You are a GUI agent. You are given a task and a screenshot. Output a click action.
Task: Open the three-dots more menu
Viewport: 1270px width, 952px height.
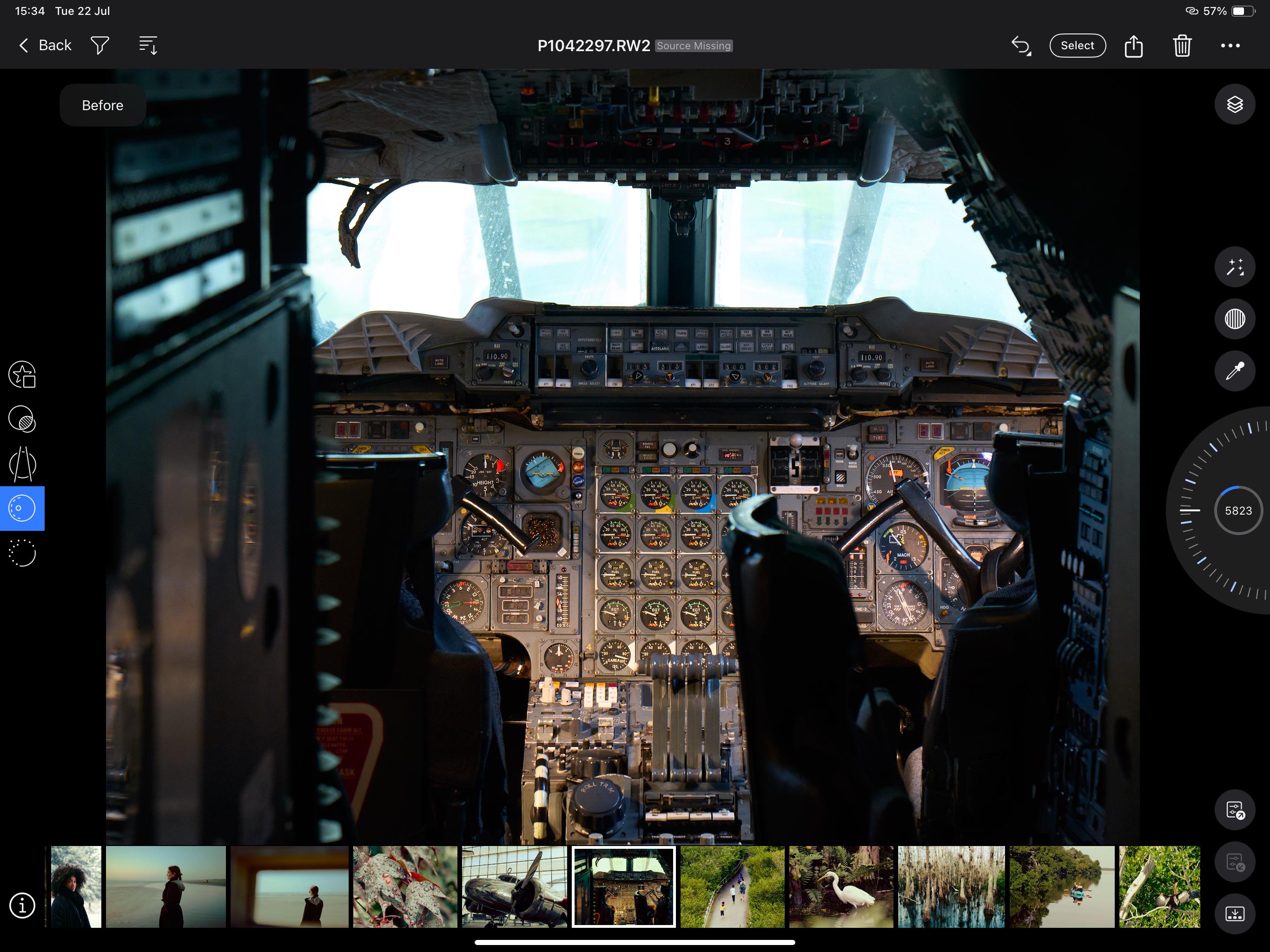tap(1230, 46)
